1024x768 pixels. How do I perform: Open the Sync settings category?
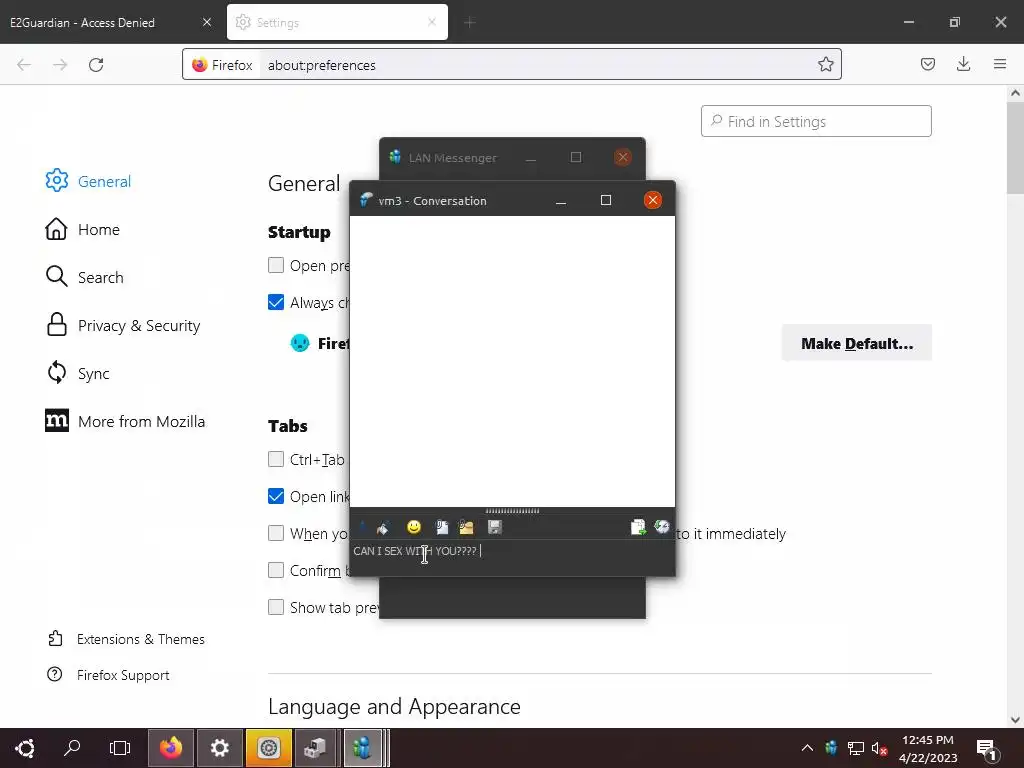point(77,373)
